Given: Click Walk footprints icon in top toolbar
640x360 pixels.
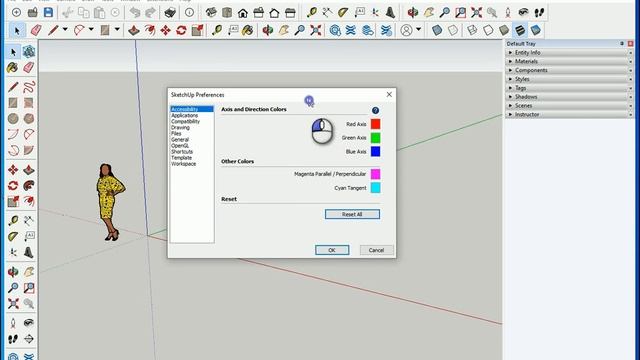Looking at the screenshot, I should coord(539,13).
